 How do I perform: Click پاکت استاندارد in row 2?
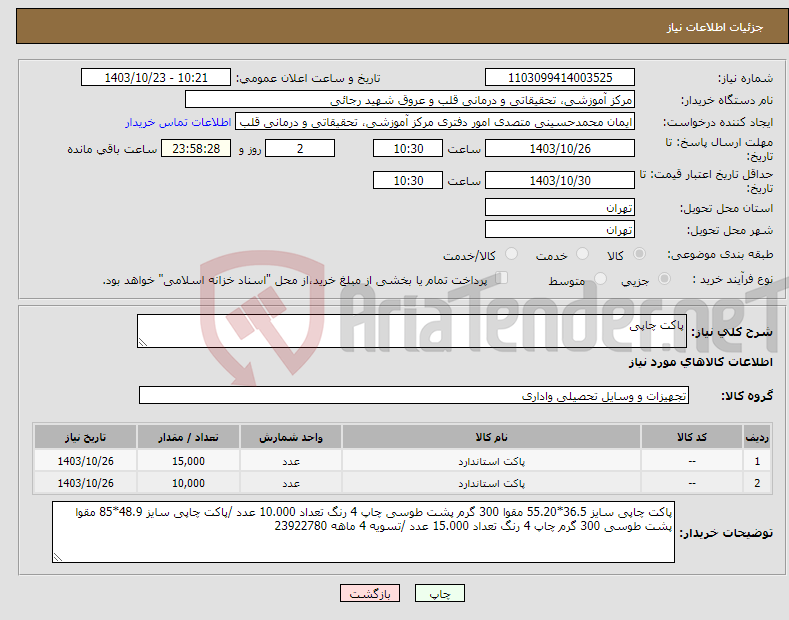tap(491, 483)
